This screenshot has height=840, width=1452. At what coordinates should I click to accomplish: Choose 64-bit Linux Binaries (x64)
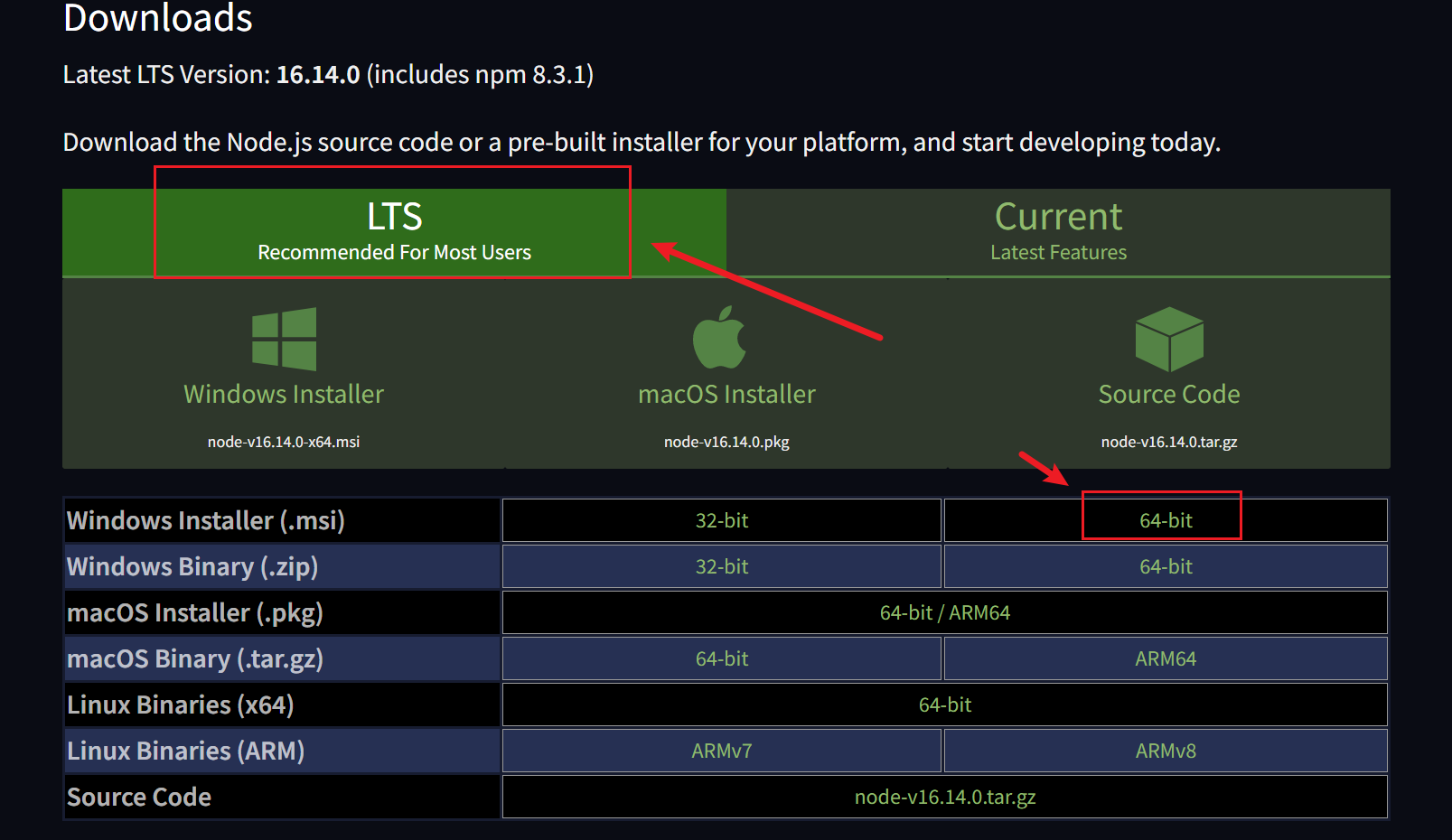click(x=945, y=705)
